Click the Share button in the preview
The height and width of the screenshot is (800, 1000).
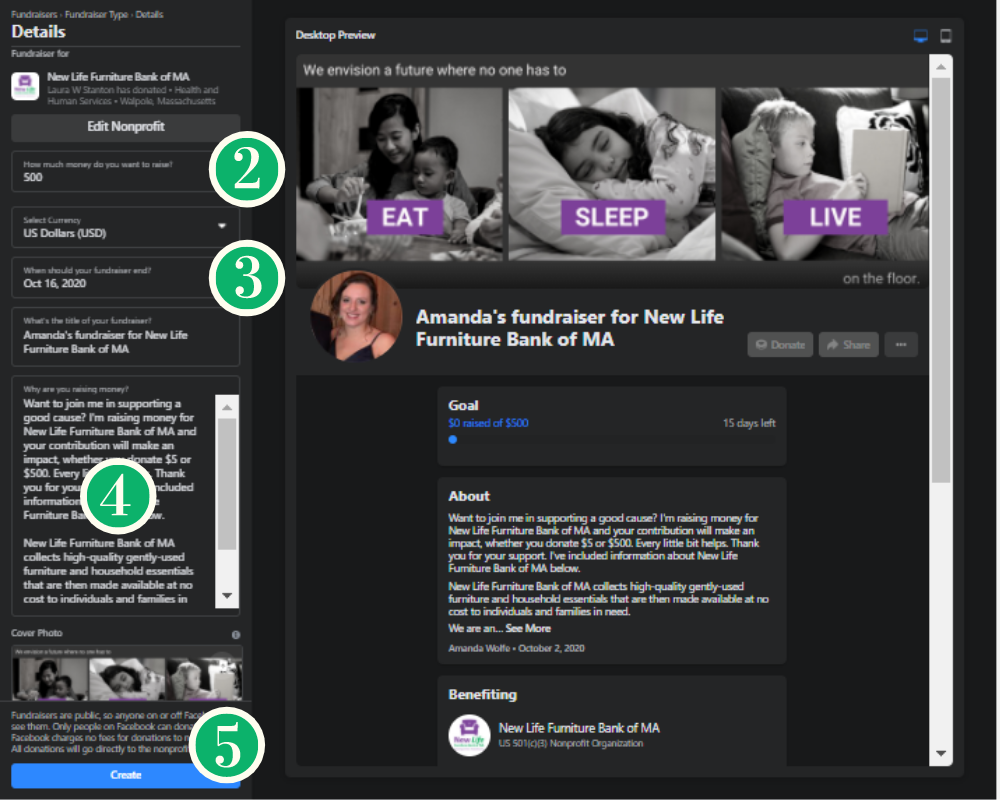[x=848, y=344]
